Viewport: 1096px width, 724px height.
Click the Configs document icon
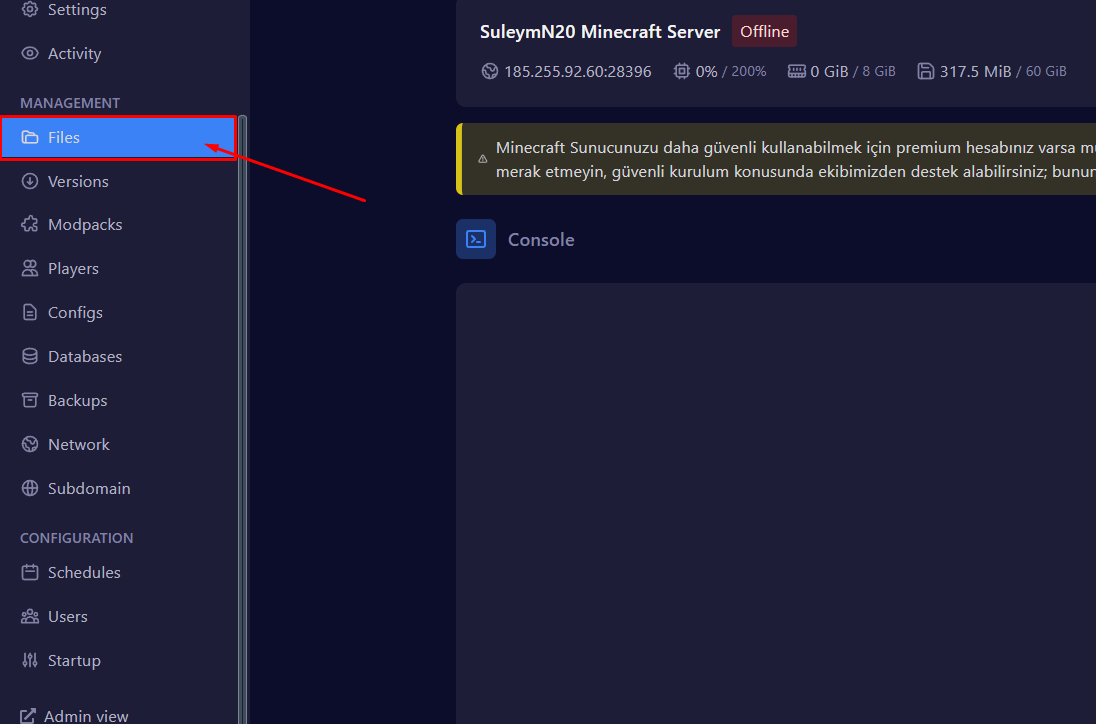click(x=29, y=312)
